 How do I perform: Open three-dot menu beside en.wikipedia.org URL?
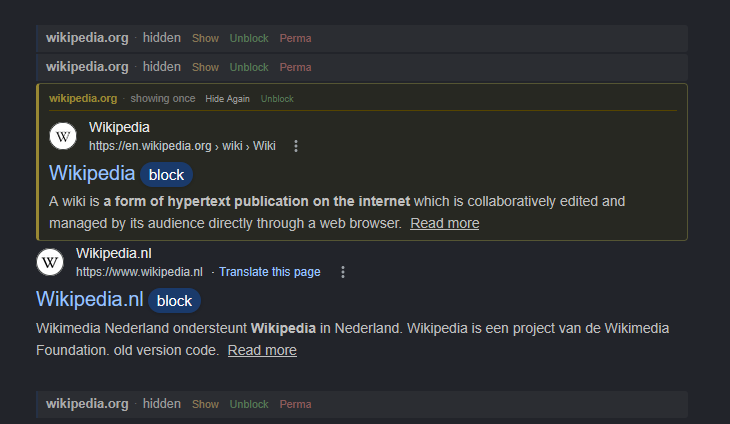[x=296, y=146]
